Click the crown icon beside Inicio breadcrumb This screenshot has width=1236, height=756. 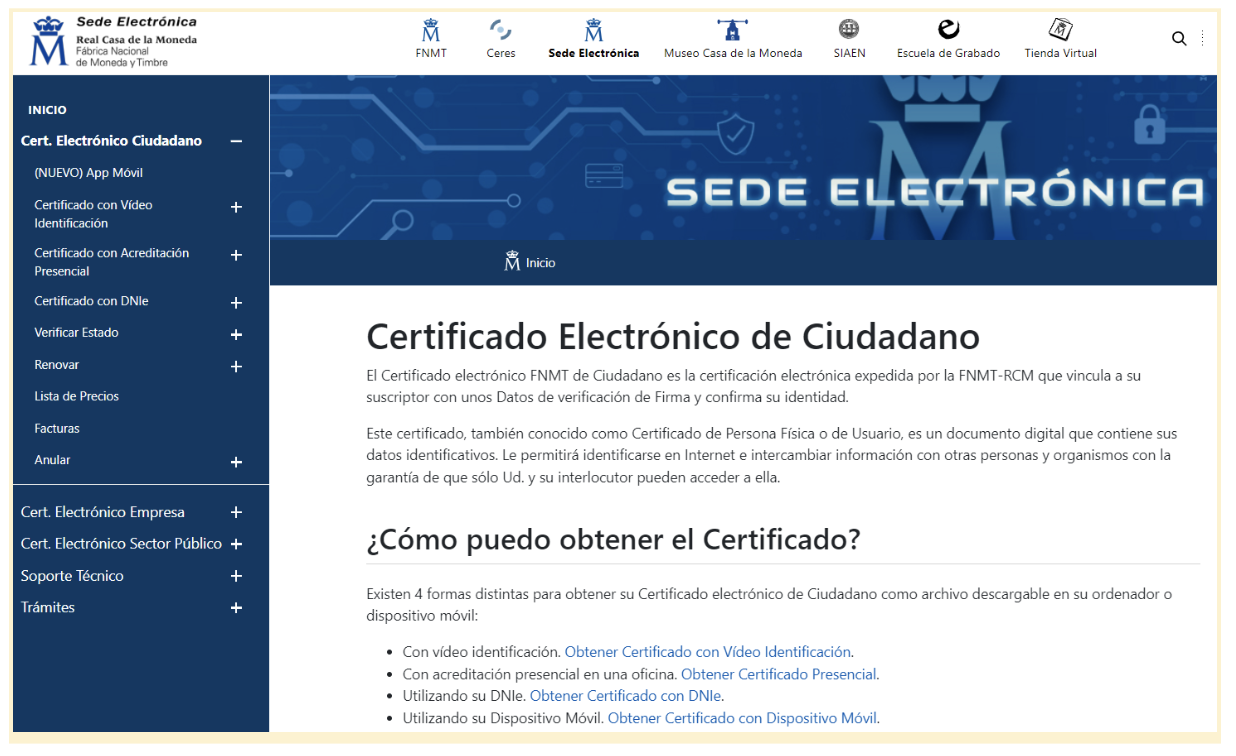coord(513,262)
